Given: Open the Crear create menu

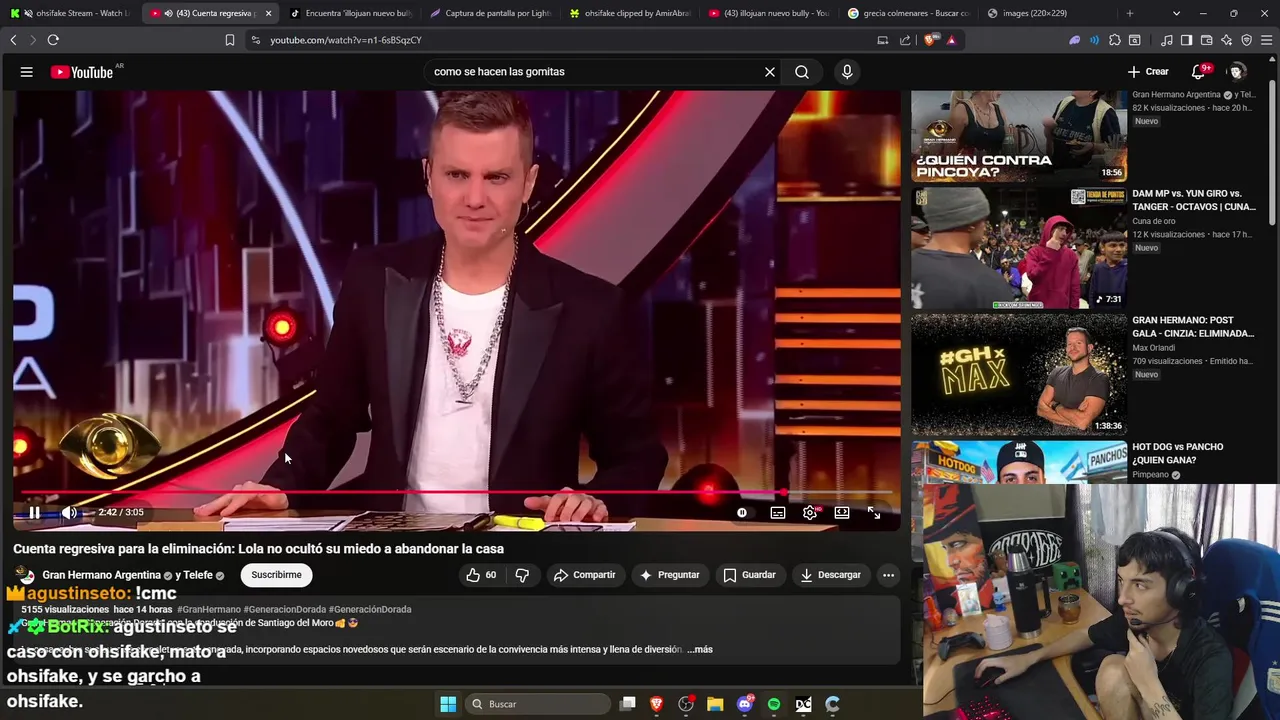Looking at the screenshot, I should [1148, 72].
